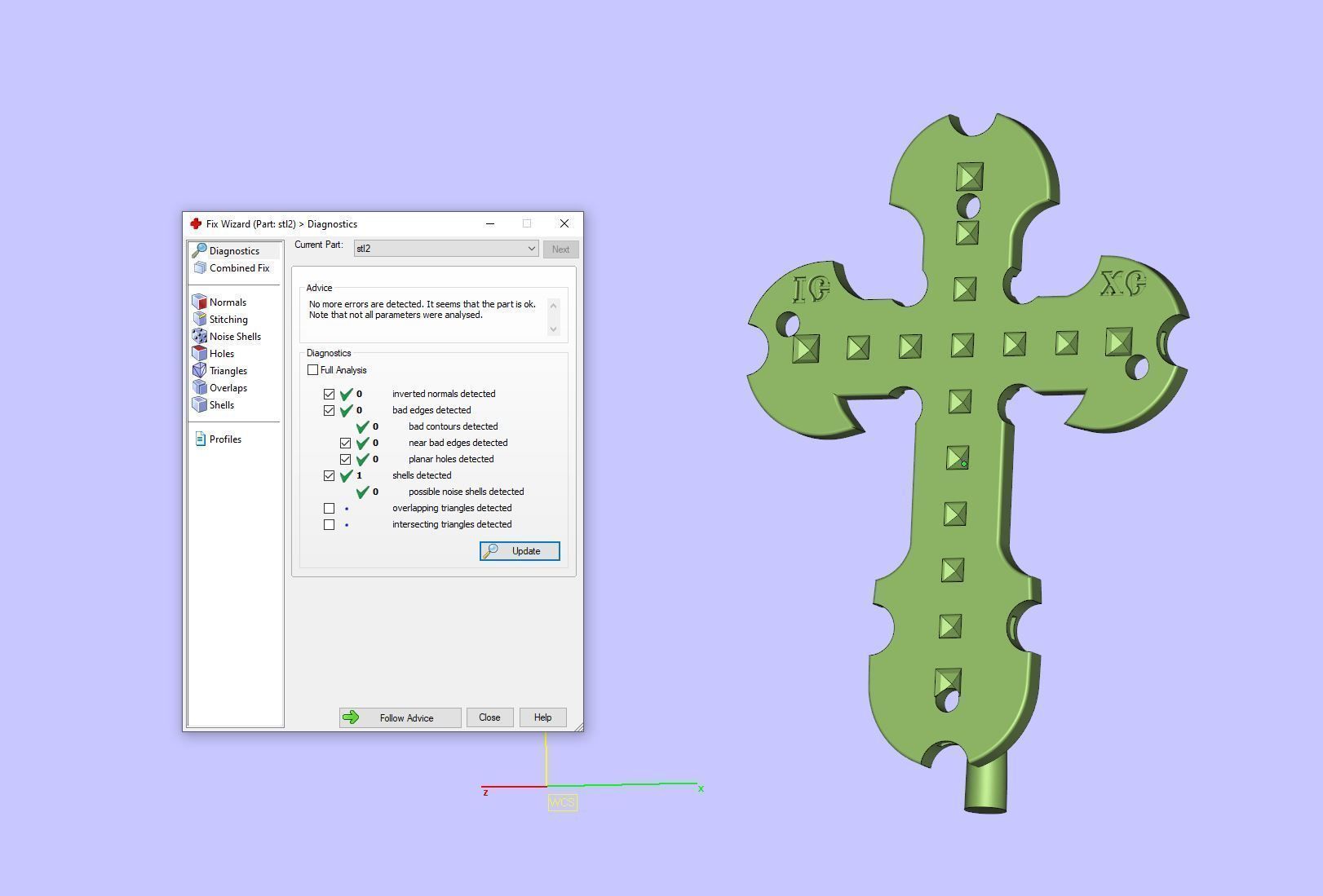Screen dimensions: 1323x896
Task: Open the Noise Shells fix icon
Action: pyautogui.click(x=199, y=336)
